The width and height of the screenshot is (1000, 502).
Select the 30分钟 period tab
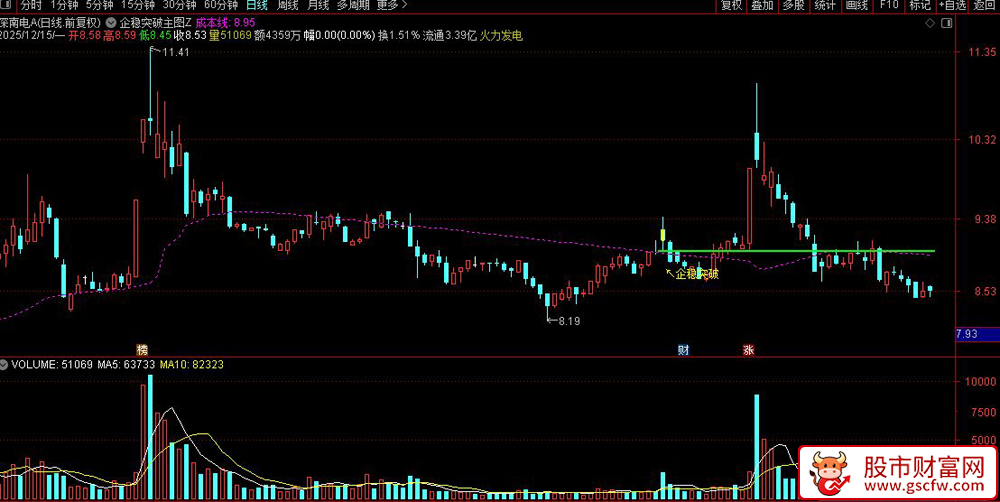click(x=179, y=5)
